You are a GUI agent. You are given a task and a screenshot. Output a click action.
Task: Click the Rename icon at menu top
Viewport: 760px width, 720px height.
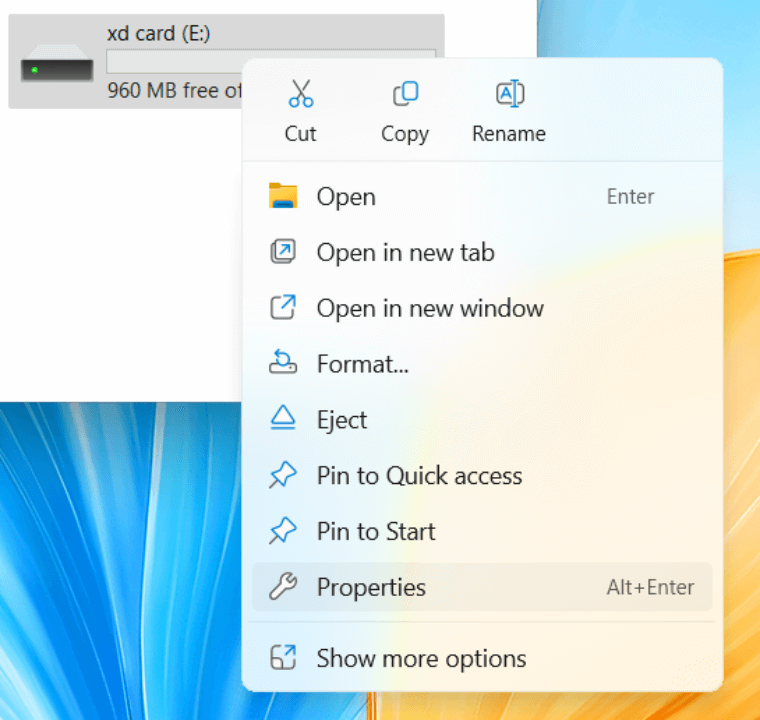pyautogui.click(x=509, y=95)
